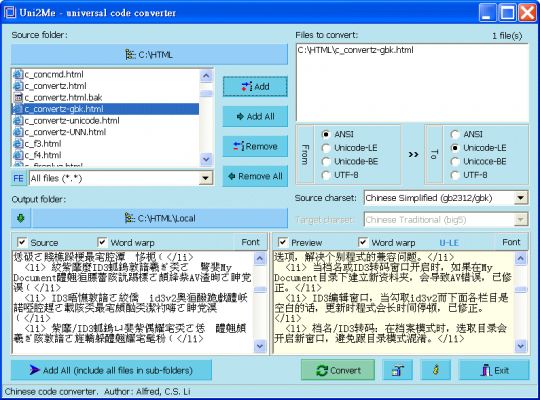Select c_convertz-gbk.html in file list

(x=105, y=109)
